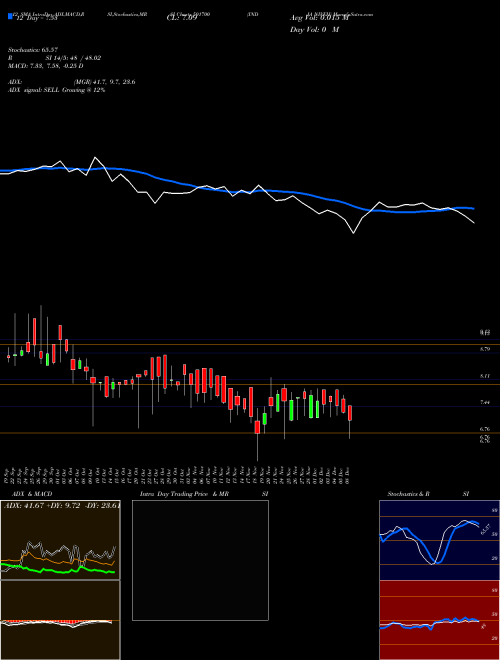
Task: Select the Avg Vol 0.015 M text
Action: click(x=319, y=18)
